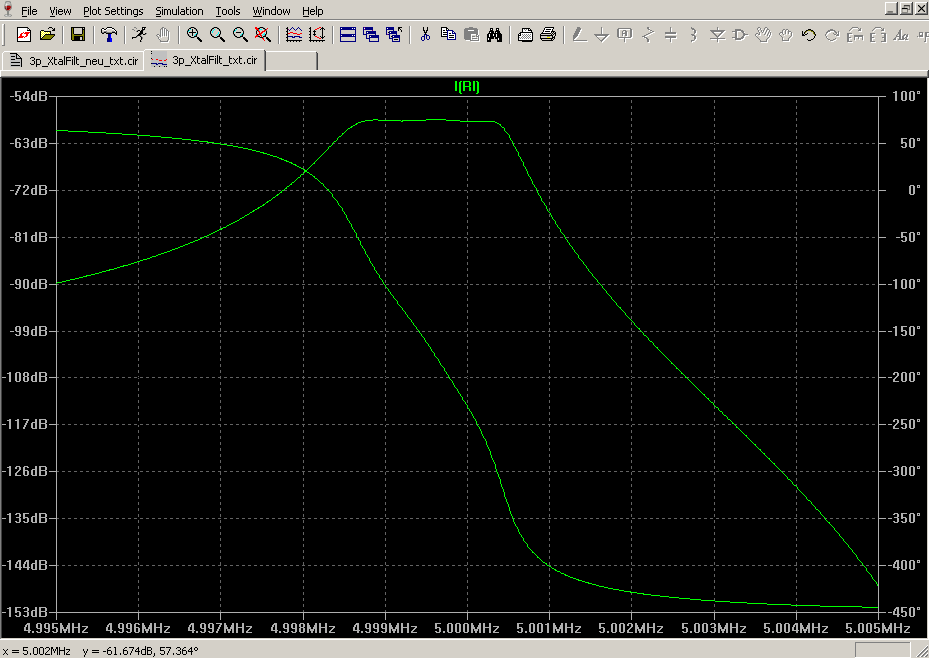Click the Rotate component icon
This screenshot has width=929, height=658.
[x=855, y=35]
